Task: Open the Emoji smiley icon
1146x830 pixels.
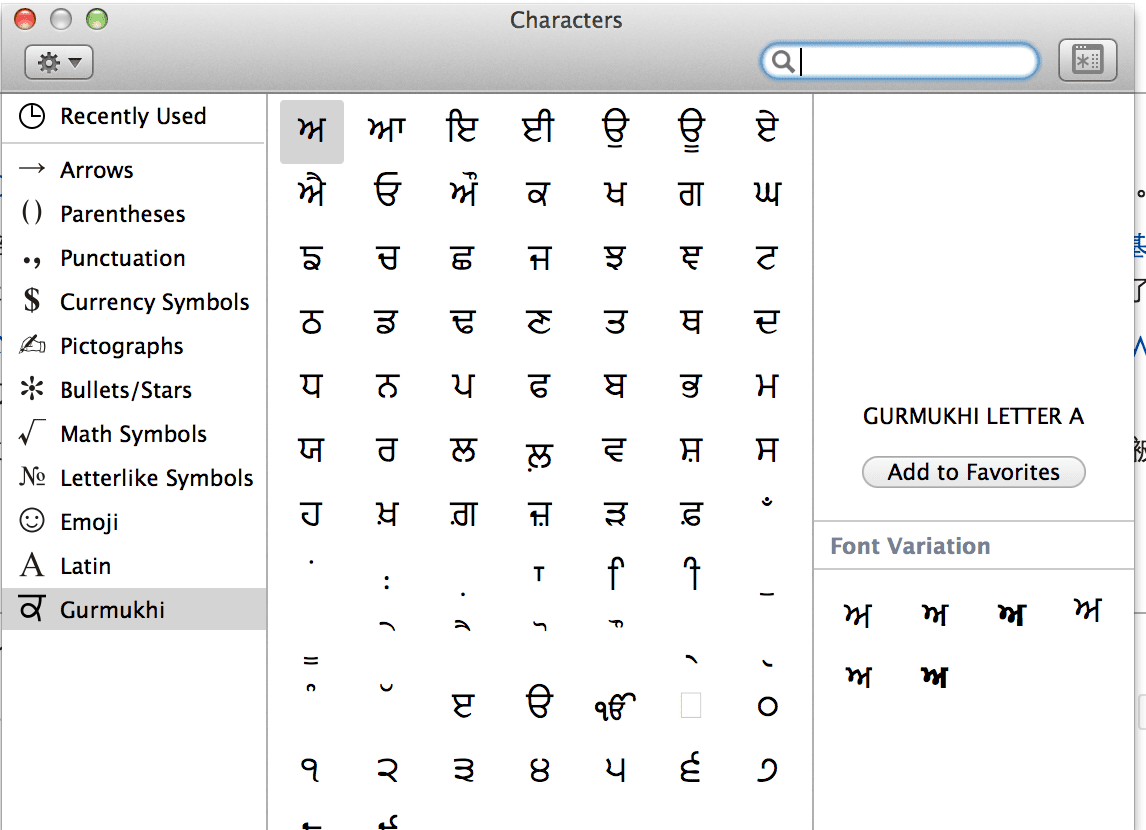Action: 32,522
